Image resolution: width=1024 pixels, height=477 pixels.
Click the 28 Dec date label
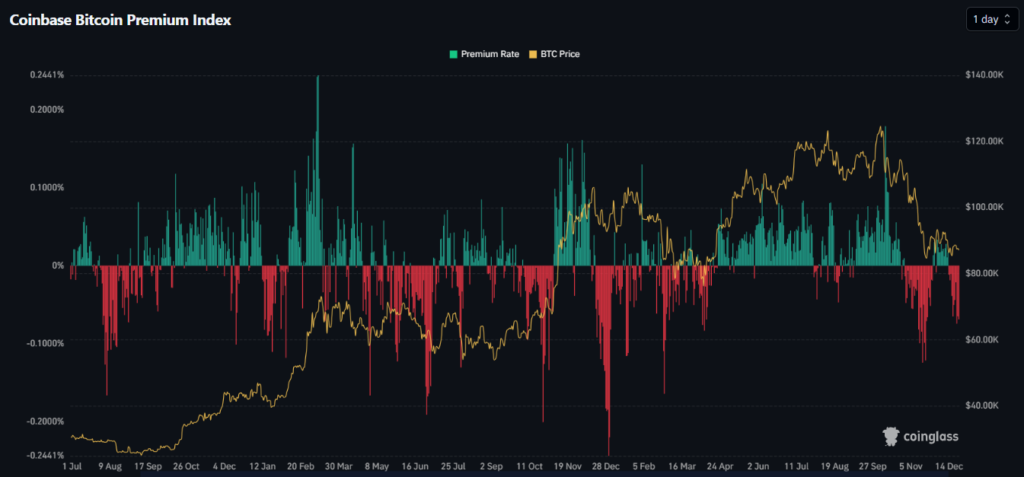coord(606,467)
